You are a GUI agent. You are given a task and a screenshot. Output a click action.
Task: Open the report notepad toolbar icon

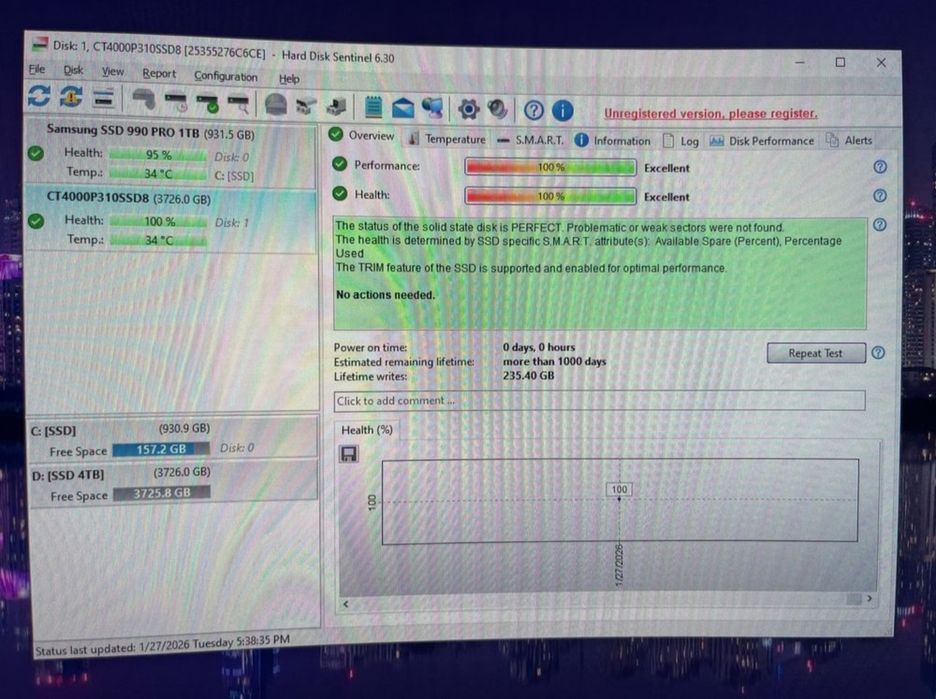click(374, 107)
